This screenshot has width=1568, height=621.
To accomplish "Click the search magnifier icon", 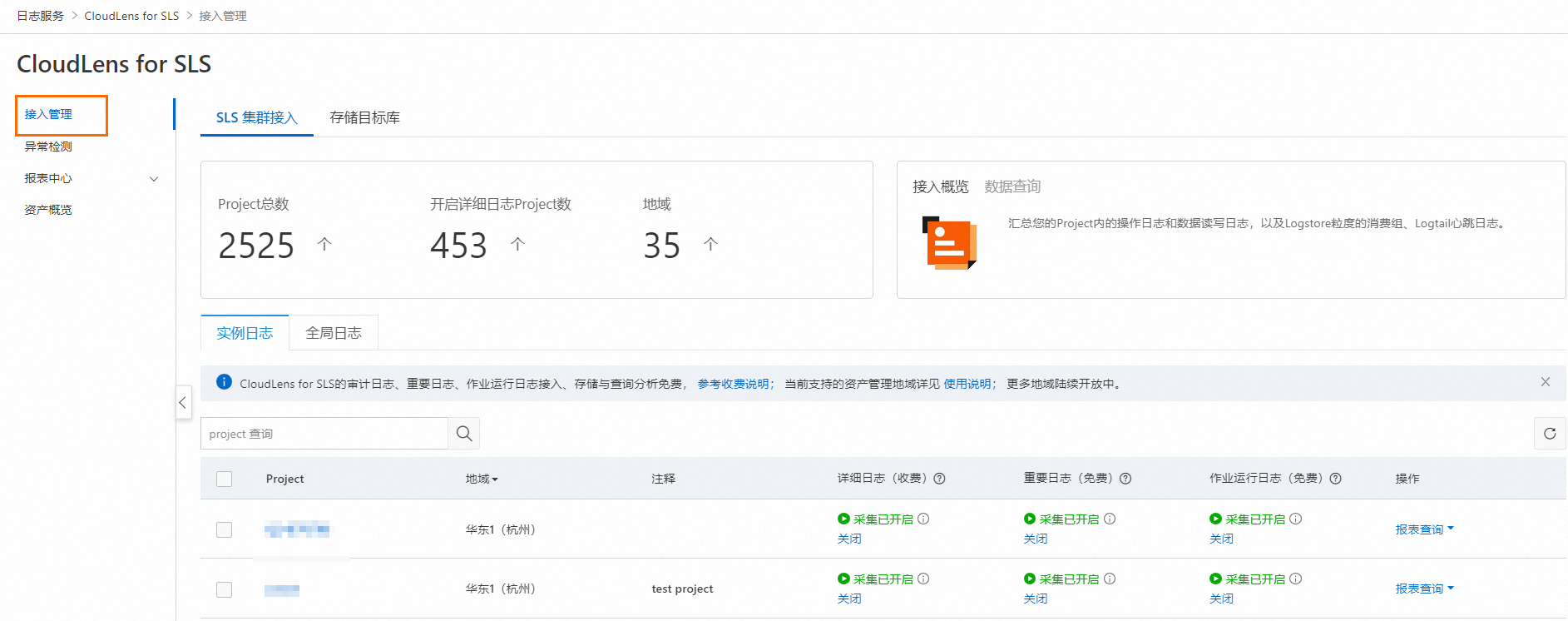I will 464,434.
